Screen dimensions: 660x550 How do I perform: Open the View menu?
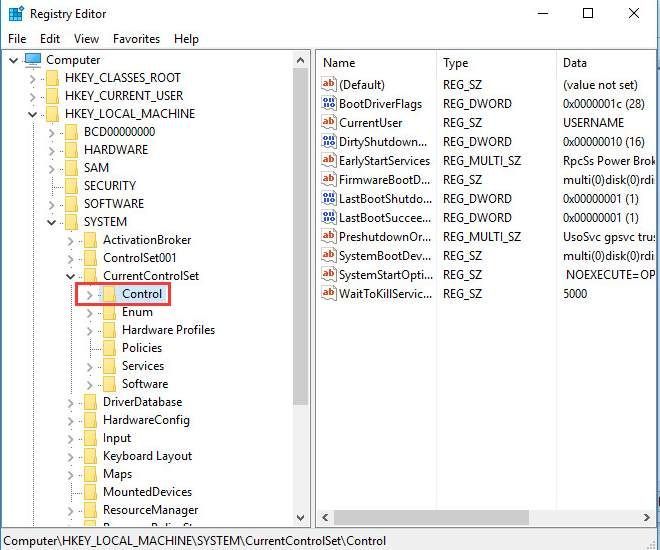coord(86,39)
